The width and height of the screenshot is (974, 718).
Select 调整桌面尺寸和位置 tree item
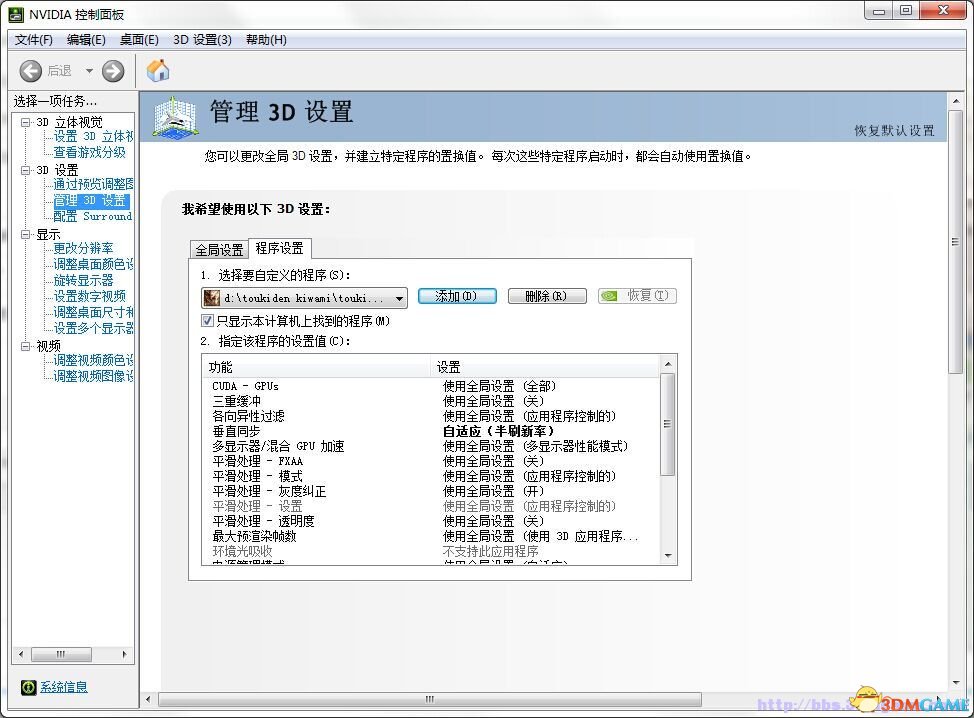click(93, 313)
